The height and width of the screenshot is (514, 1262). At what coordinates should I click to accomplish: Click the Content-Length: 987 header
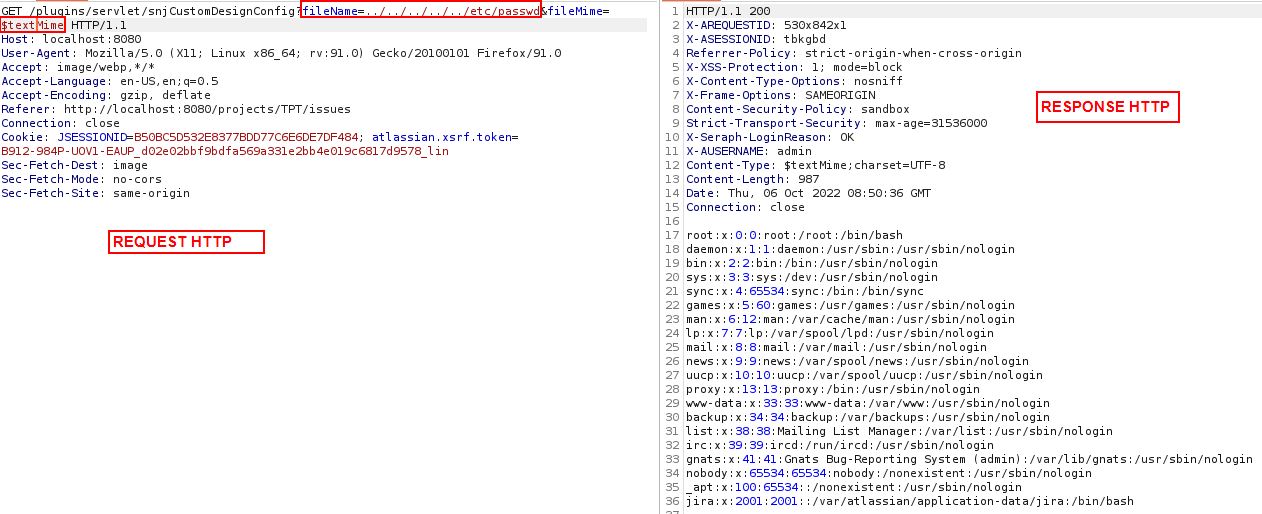[x=753, y=179]
